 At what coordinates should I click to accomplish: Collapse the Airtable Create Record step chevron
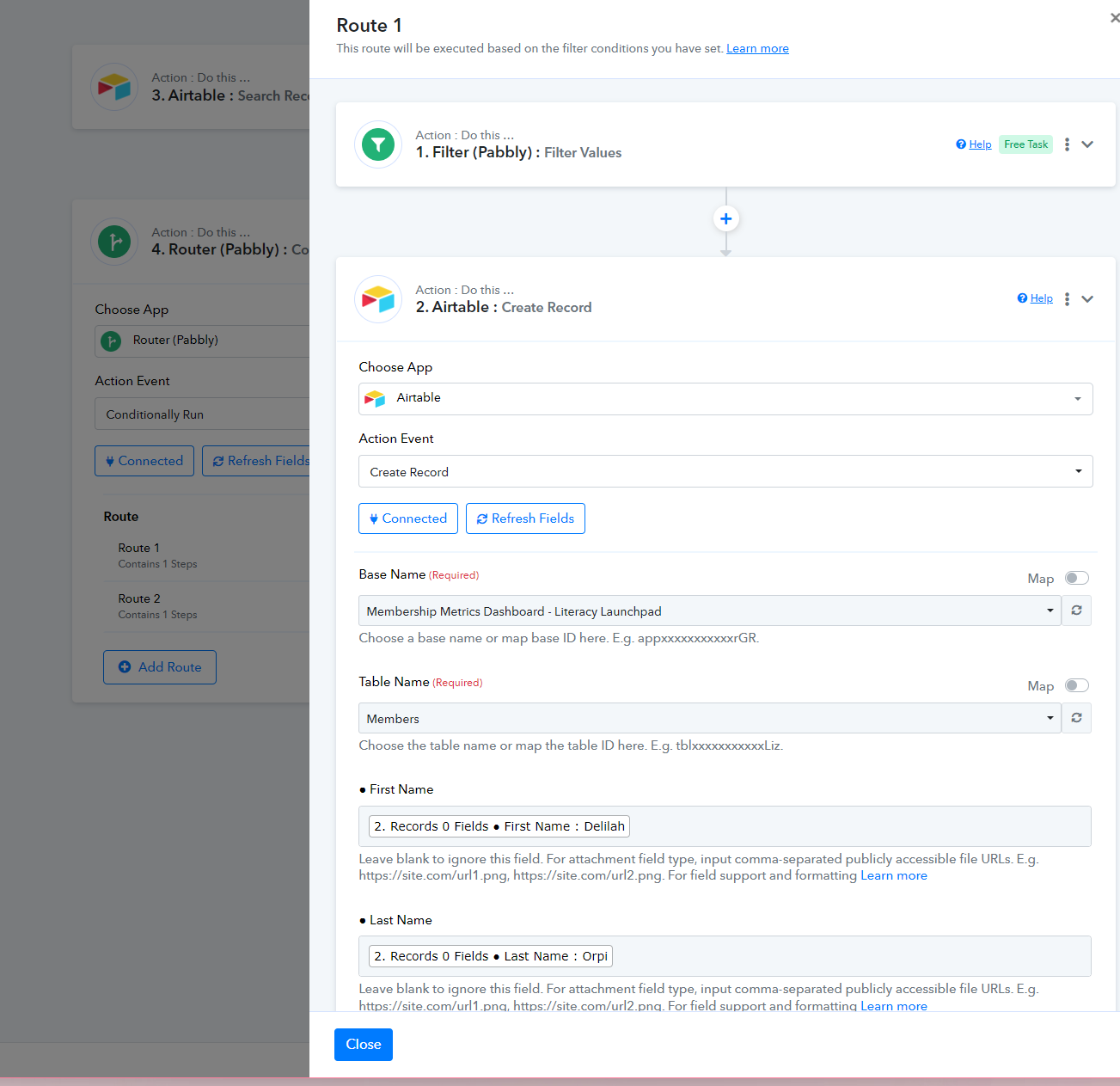1087,299
